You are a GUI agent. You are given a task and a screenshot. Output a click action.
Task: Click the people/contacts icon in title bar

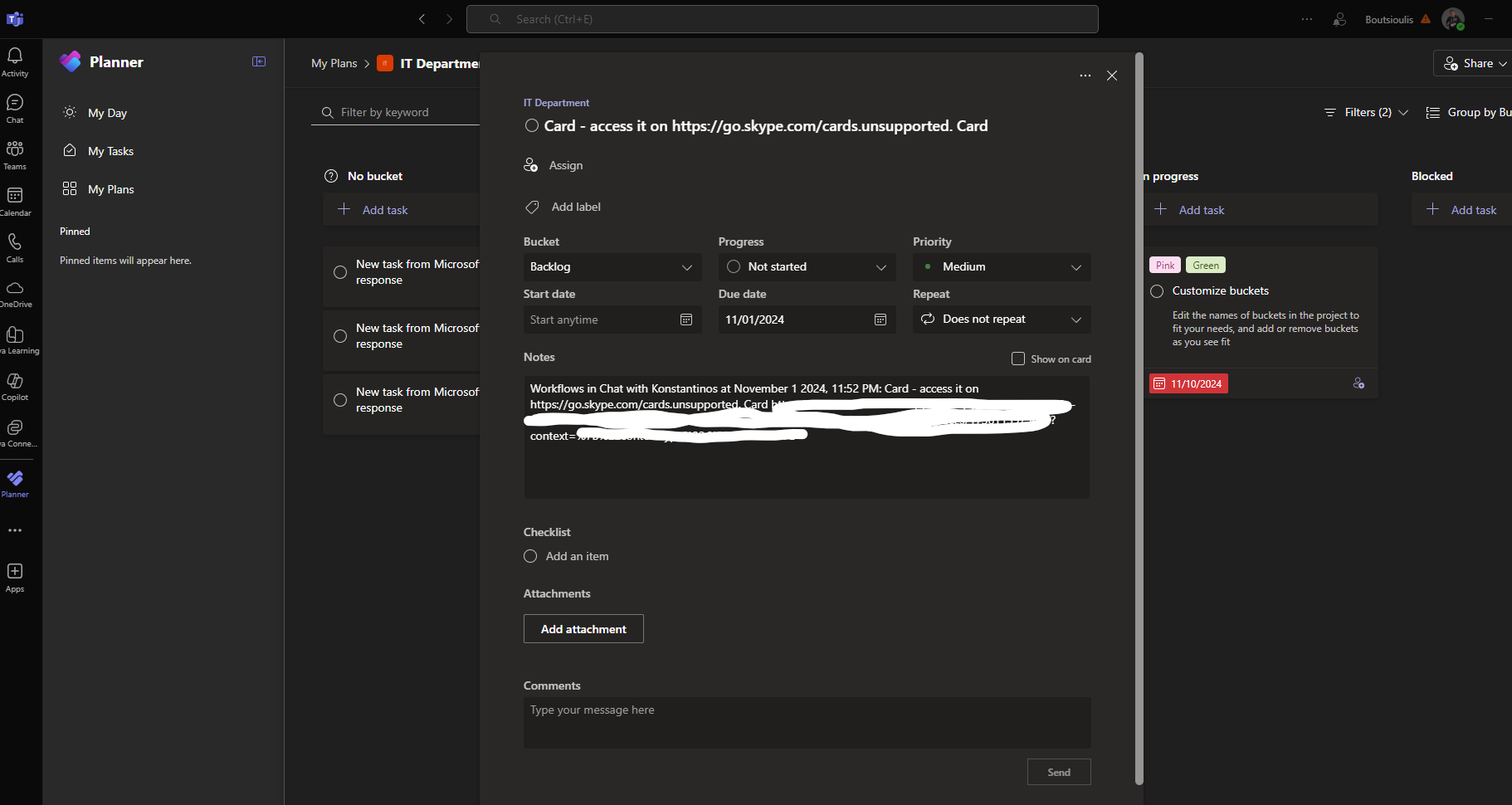click(x=1339, y=19)
